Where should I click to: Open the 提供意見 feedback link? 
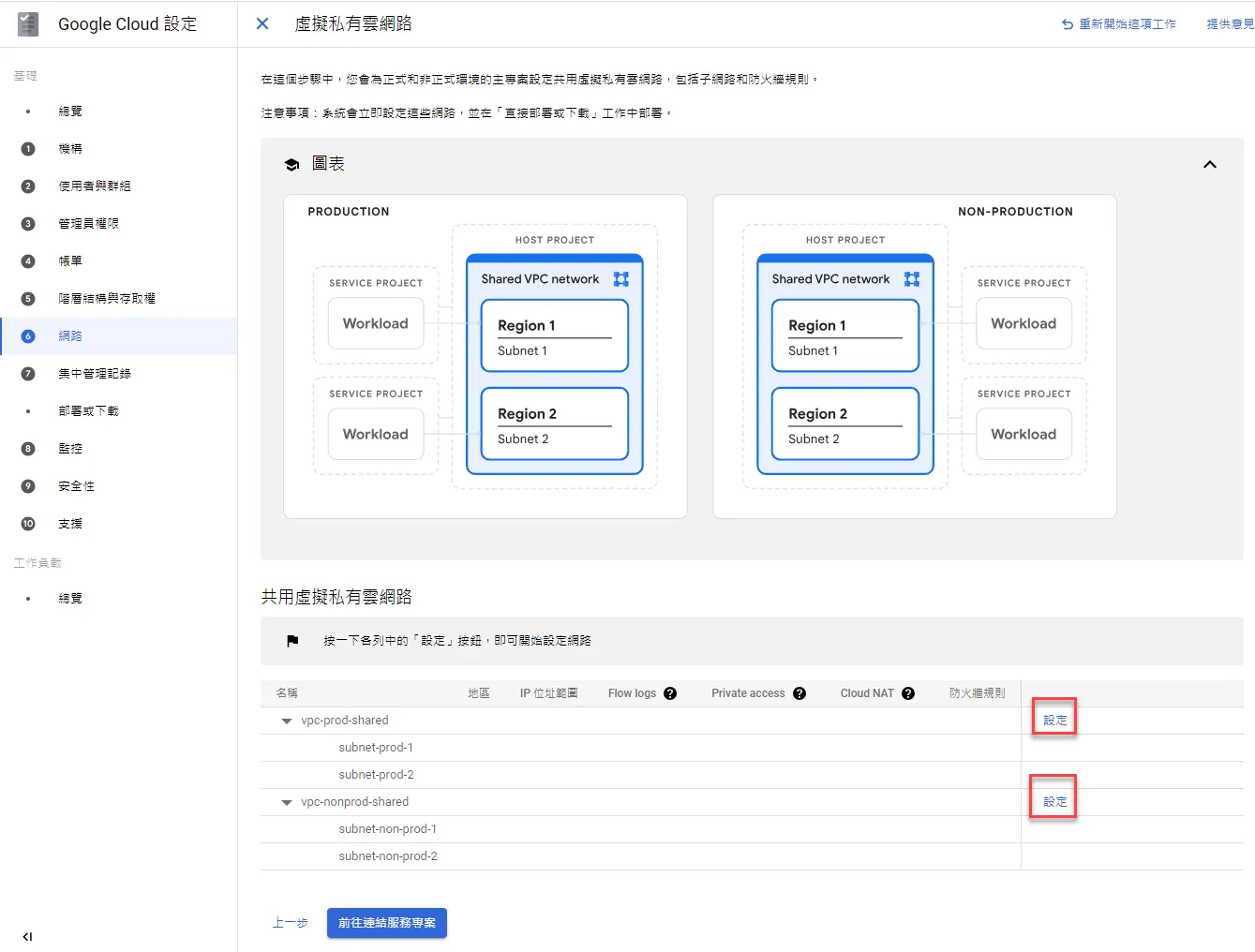tap(1230, 24)
